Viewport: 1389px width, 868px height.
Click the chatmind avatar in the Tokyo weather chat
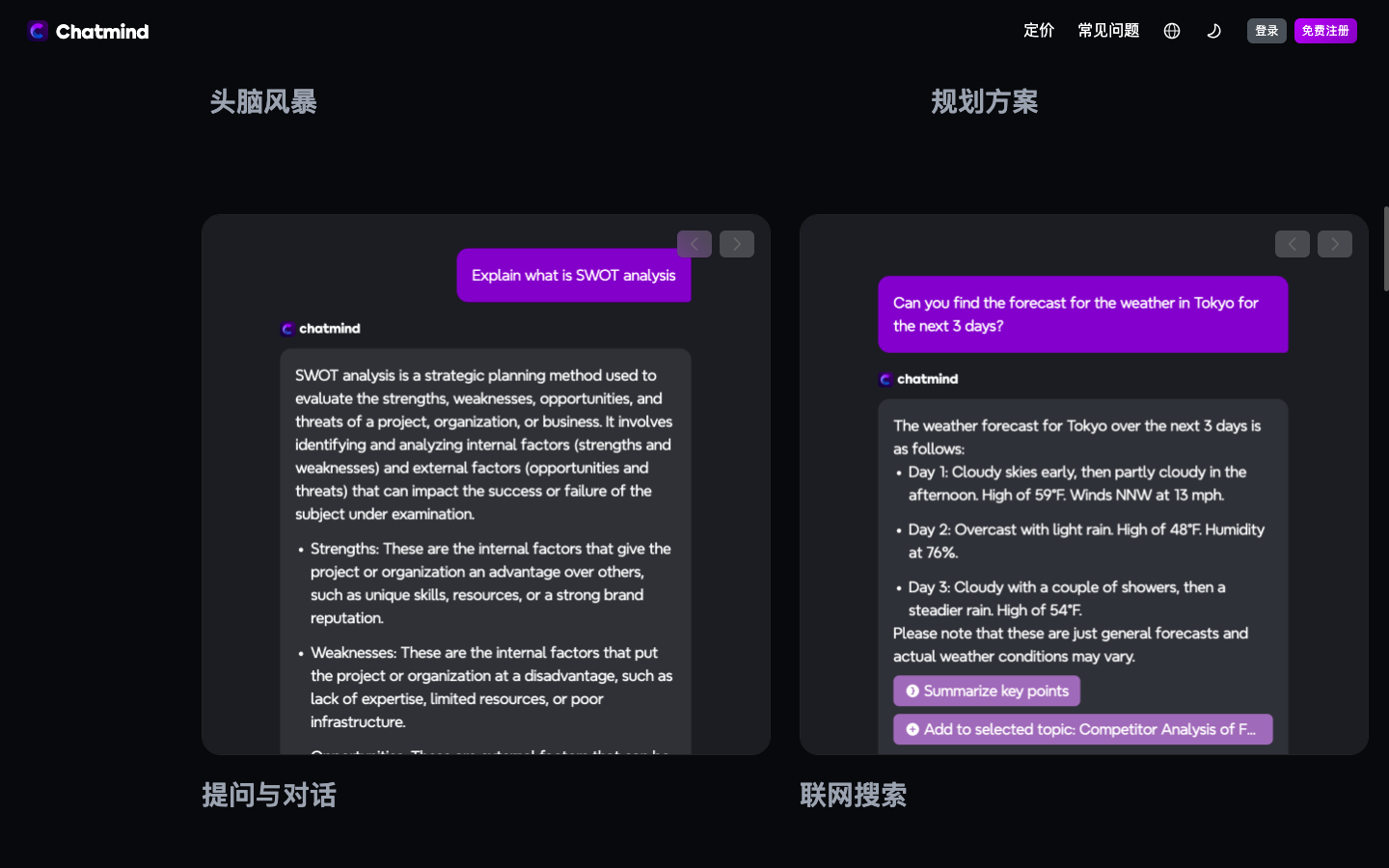[x=886, y=379]
